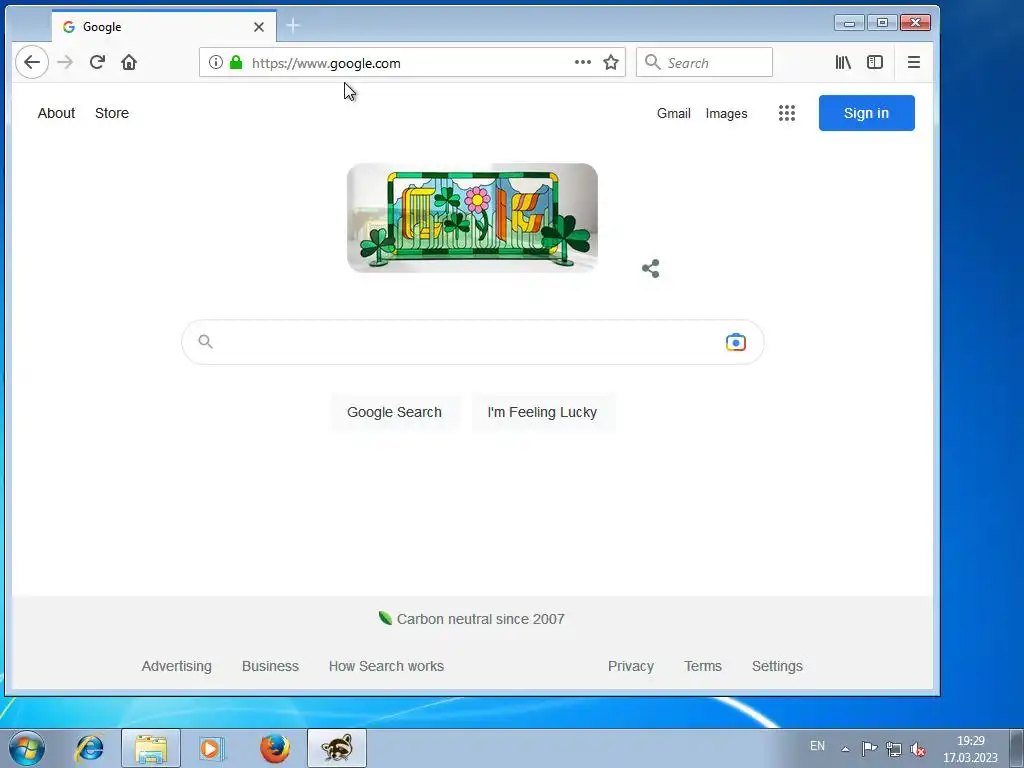
Task: Maximize the Firefox window
Action: [882, 23]
